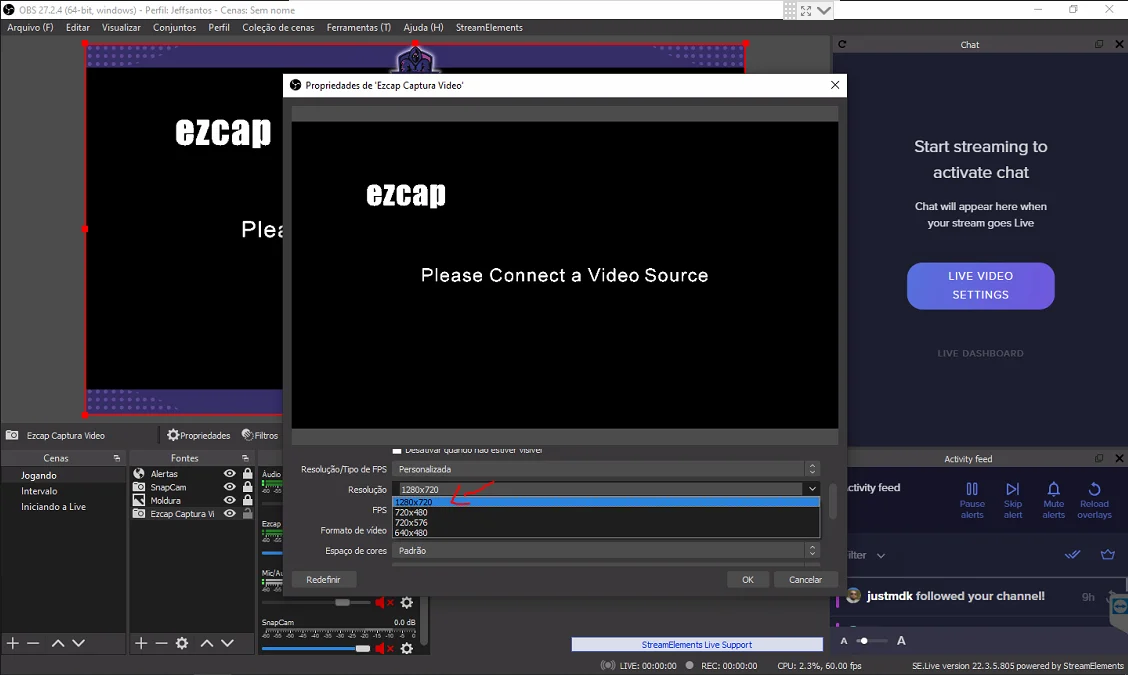Open the Visualizar menu
Screen dimensions: 1128x675
(121, 27)
